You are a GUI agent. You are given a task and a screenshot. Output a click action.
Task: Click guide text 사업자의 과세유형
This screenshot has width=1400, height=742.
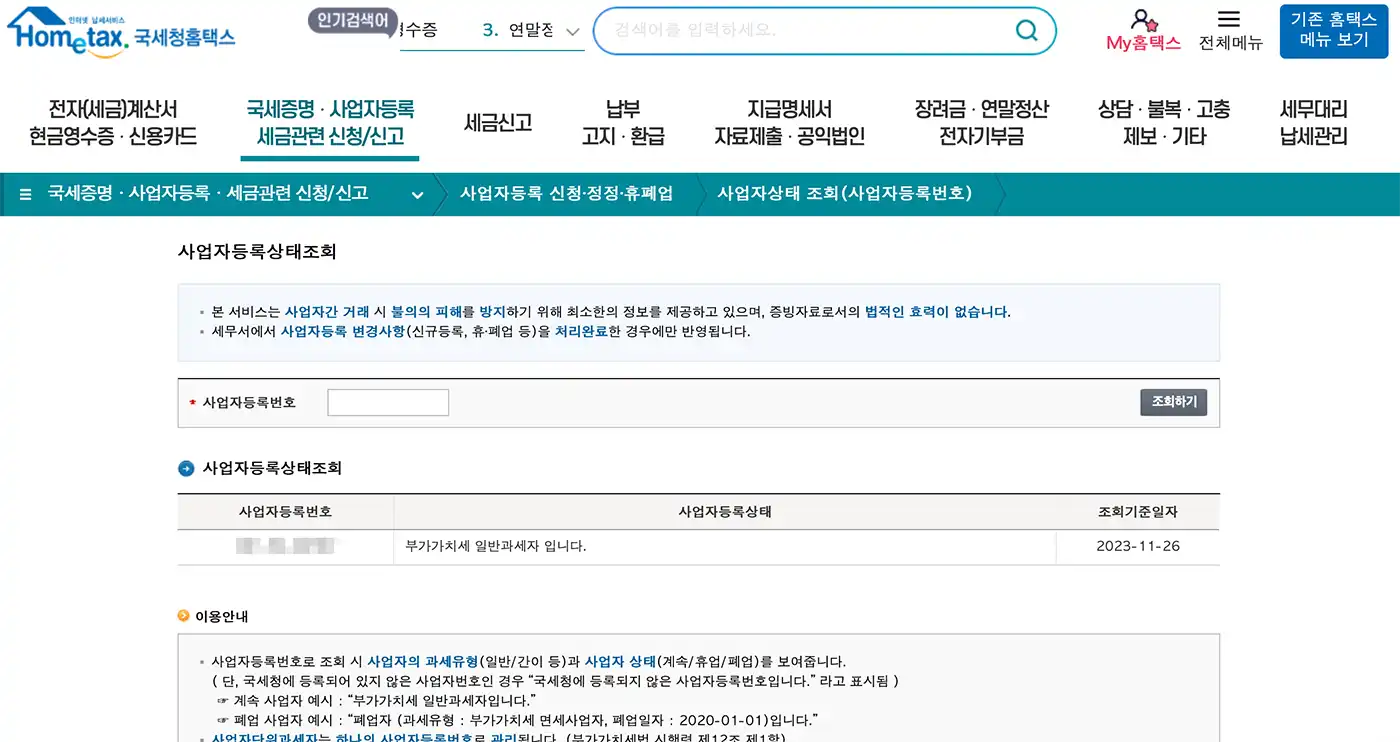click(x=423, y=662)
